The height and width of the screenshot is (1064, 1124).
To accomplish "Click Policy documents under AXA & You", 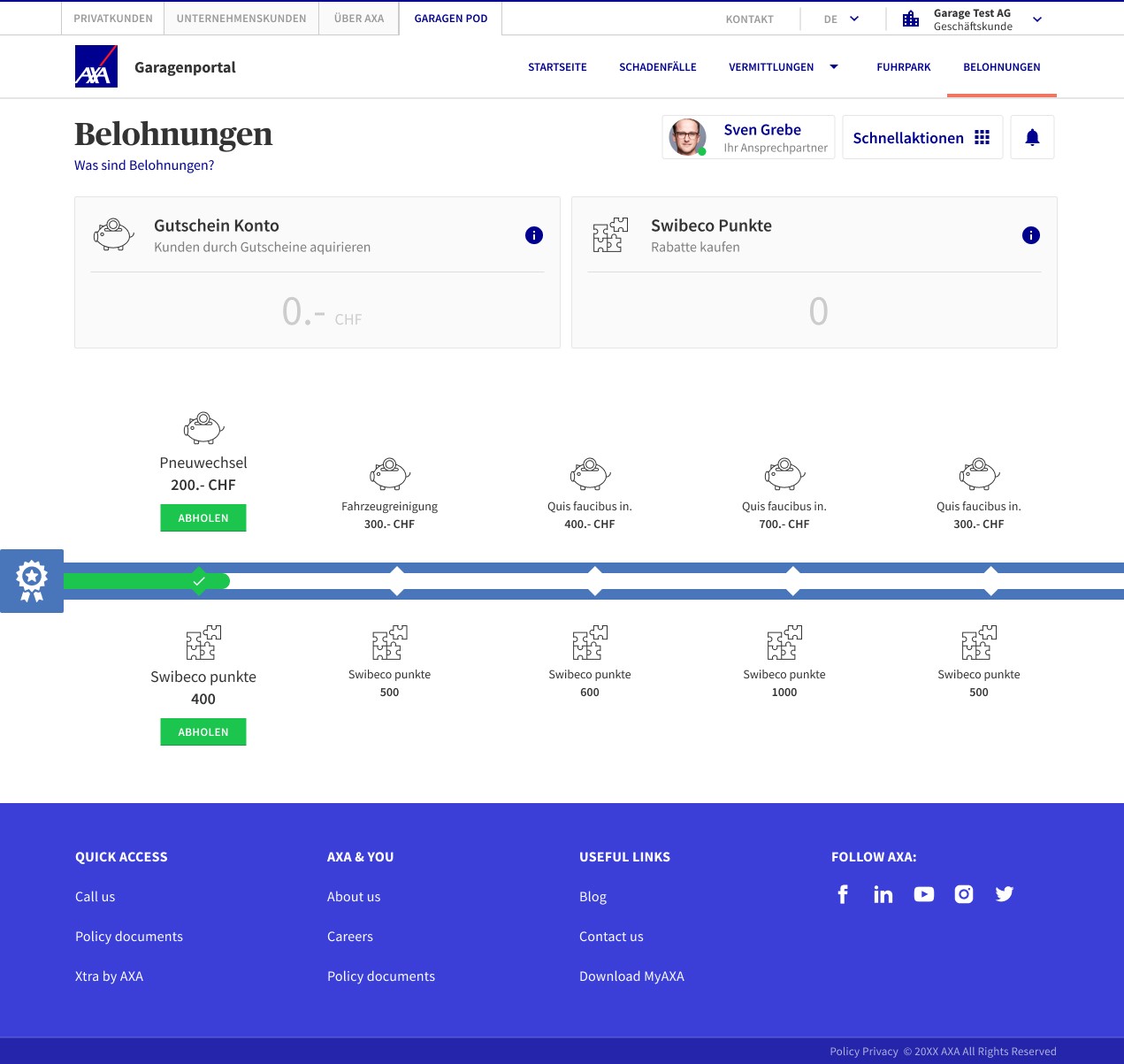I will pos(381,976).
